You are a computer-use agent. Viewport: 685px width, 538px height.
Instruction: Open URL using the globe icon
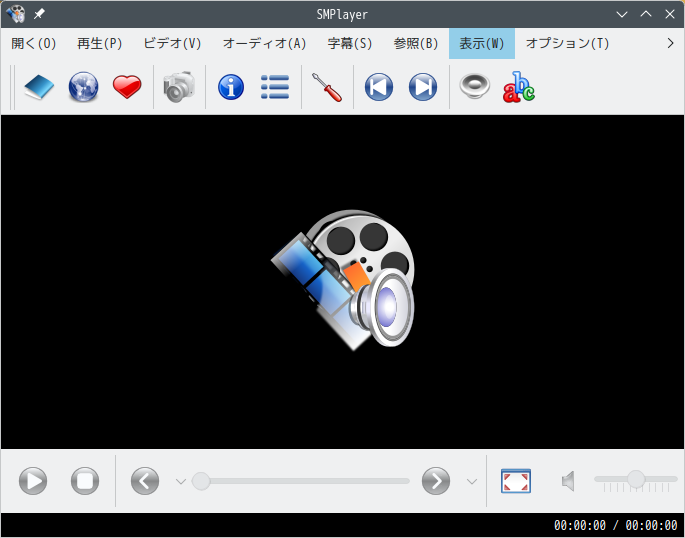[x=83, y=87]
